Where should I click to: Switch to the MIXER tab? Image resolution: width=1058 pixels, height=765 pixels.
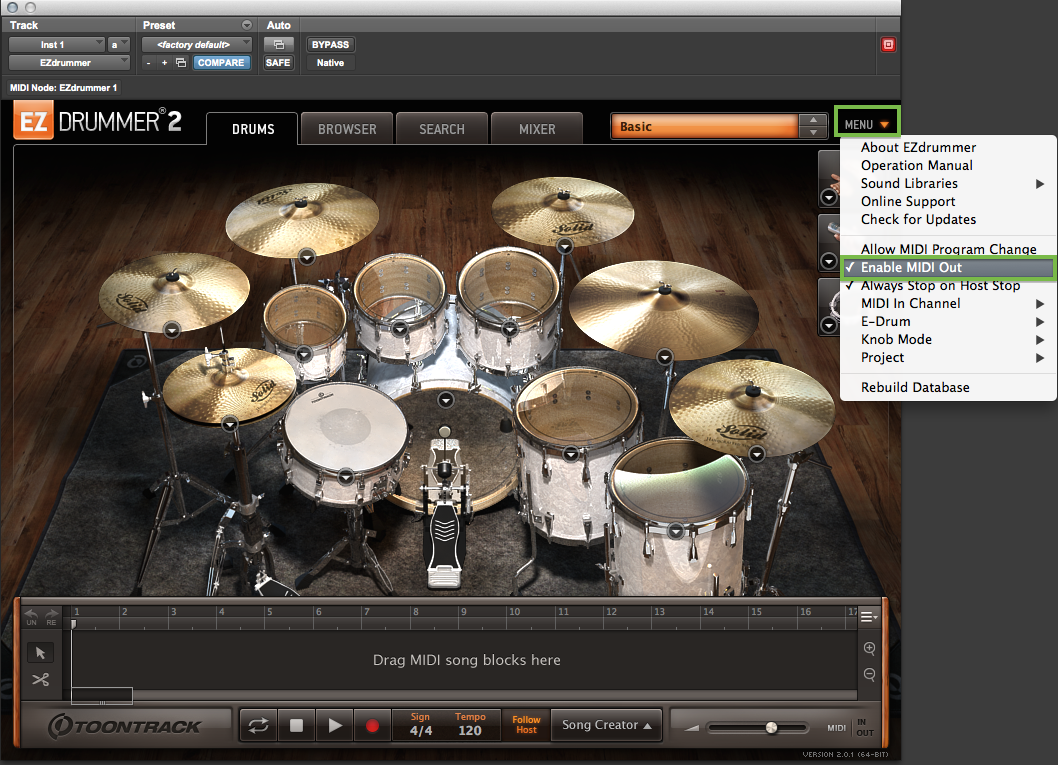coord(535,128)
